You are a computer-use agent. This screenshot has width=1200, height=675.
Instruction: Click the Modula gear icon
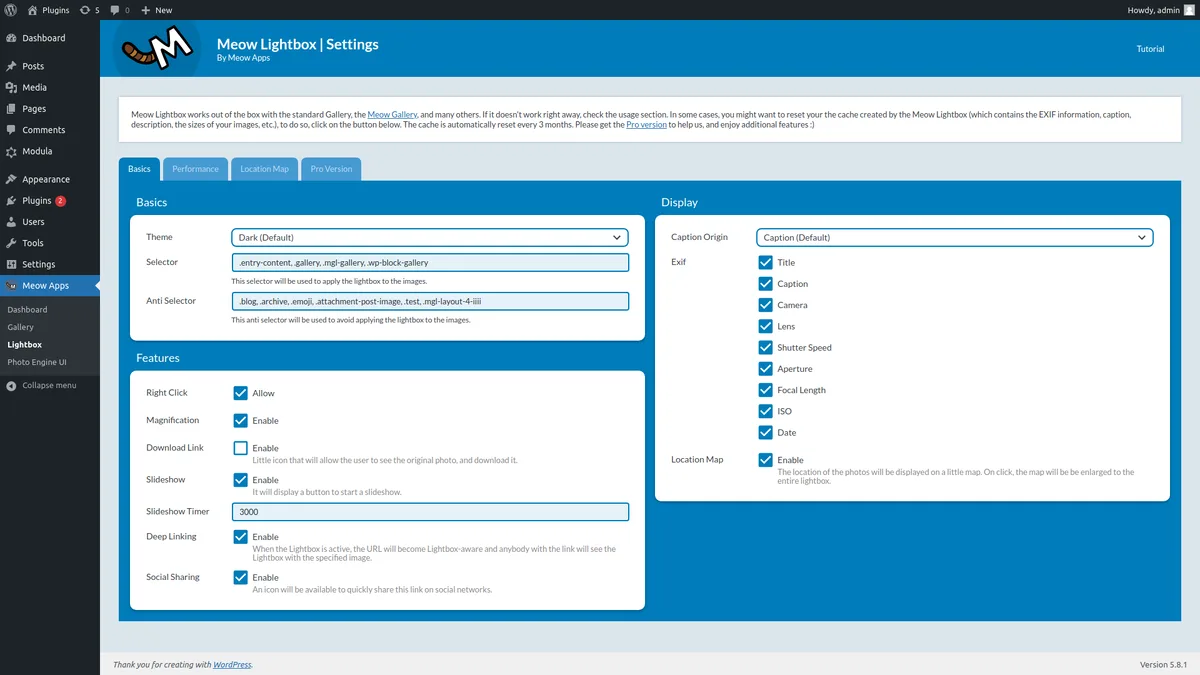(x=11, y=152)
